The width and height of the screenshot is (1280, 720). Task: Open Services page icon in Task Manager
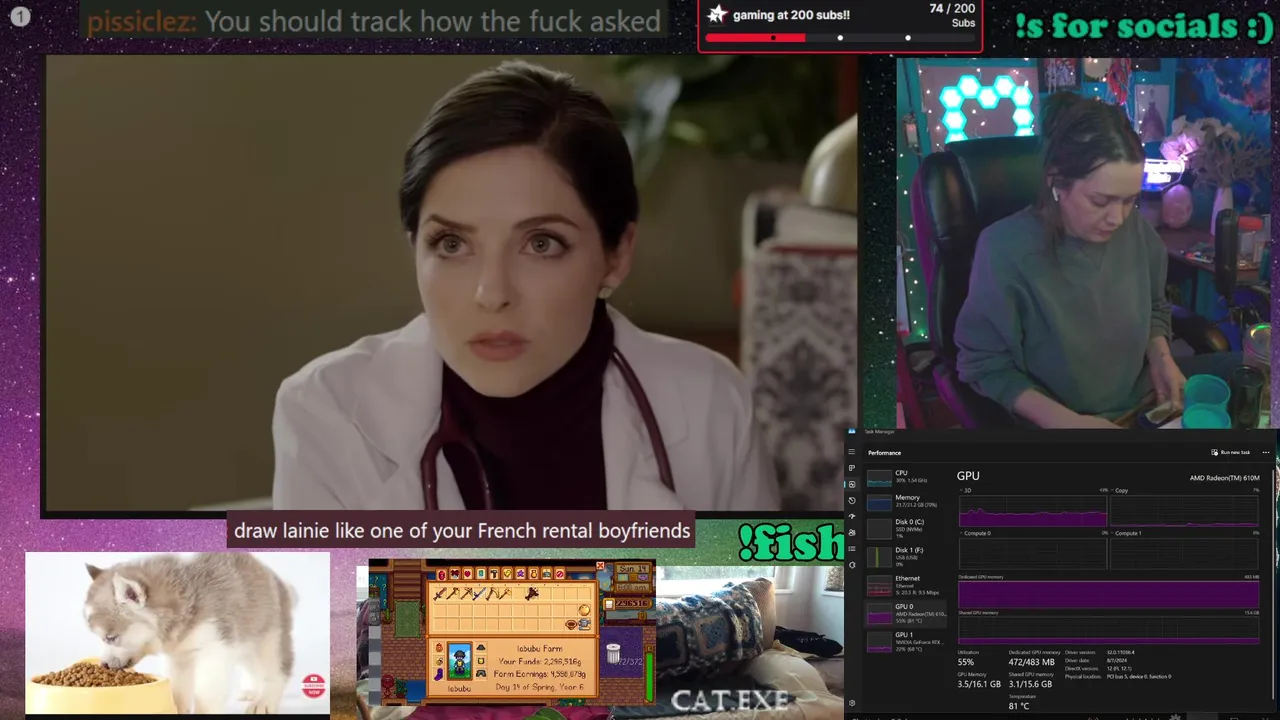852,565
